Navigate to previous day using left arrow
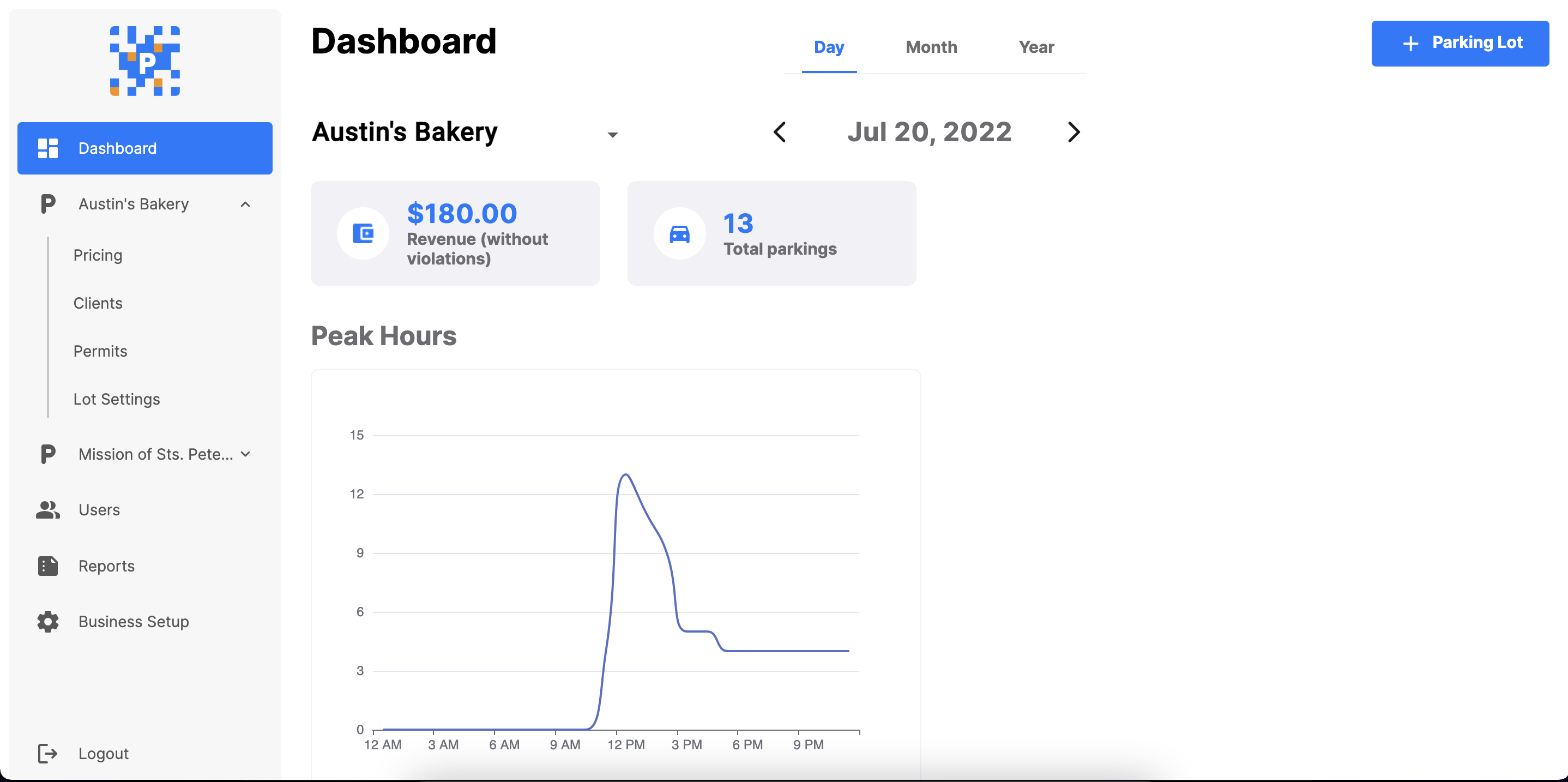The height and width of the screenshot is (782, 1568). pos(781,131)
